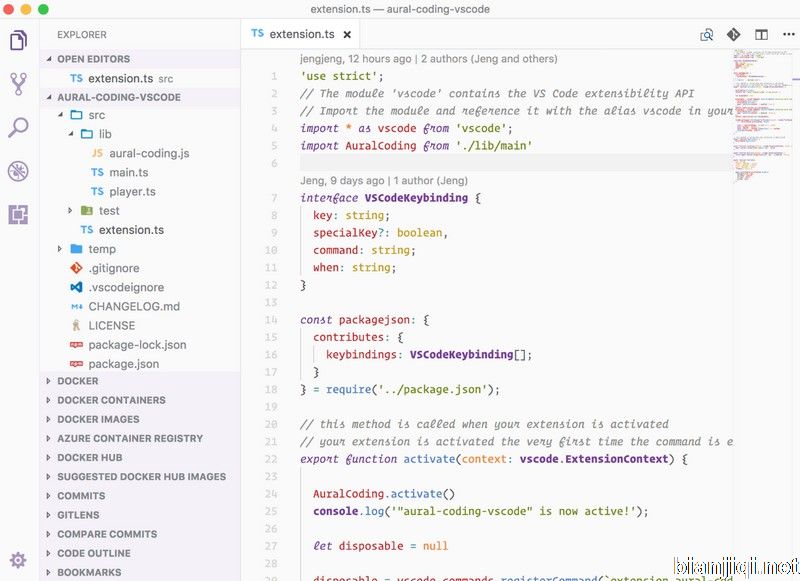Viewport: 800px width, 581px height.
Task: Open the Explorer view in activity bar
Action: pyautogui.click(x=18, y=40)
